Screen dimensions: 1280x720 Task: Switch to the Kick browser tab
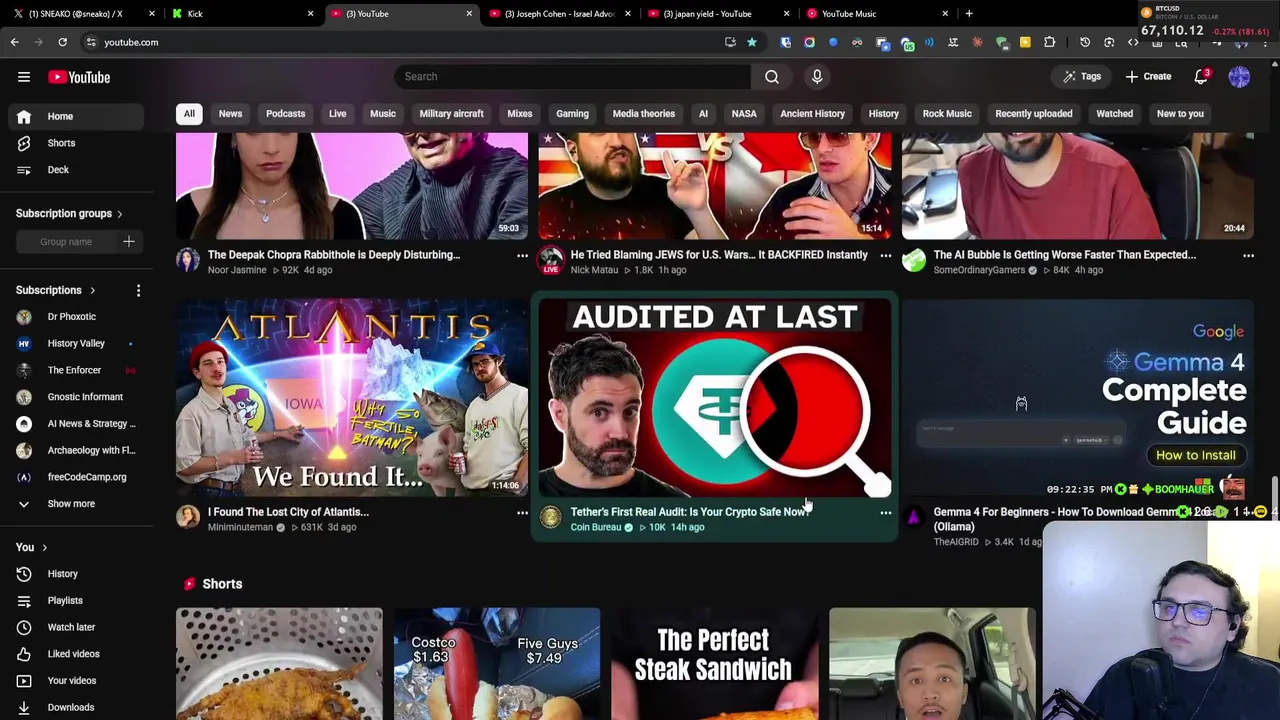click(240, 14)
